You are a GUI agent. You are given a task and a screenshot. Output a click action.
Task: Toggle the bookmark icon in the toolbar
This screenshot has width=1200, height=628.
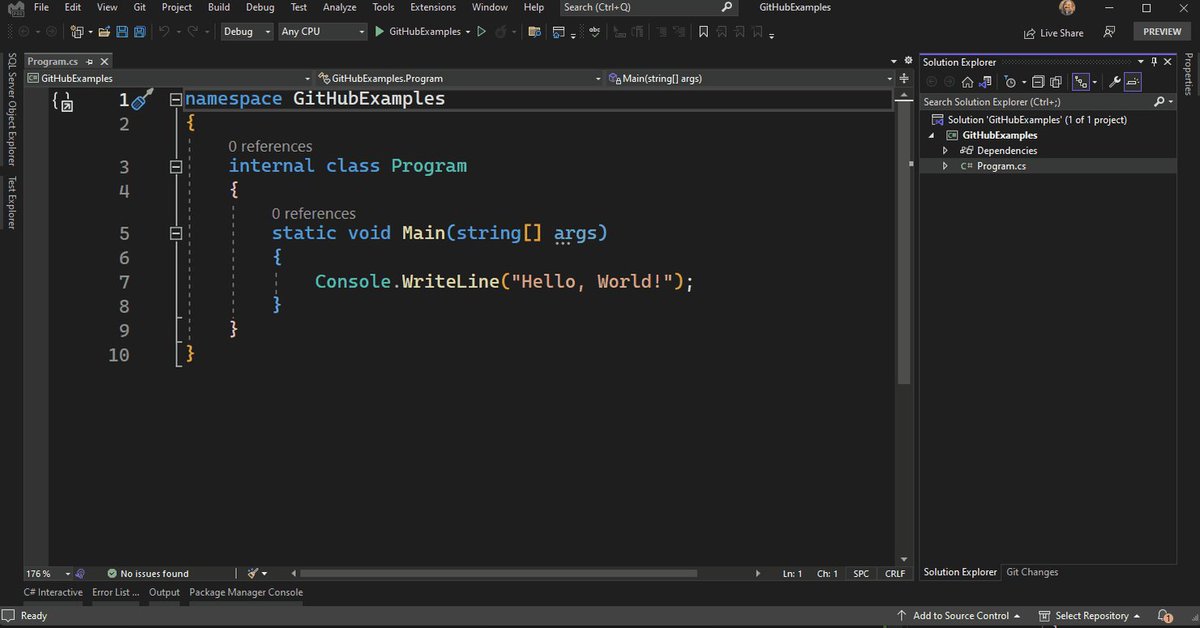[x=704, y=32]
